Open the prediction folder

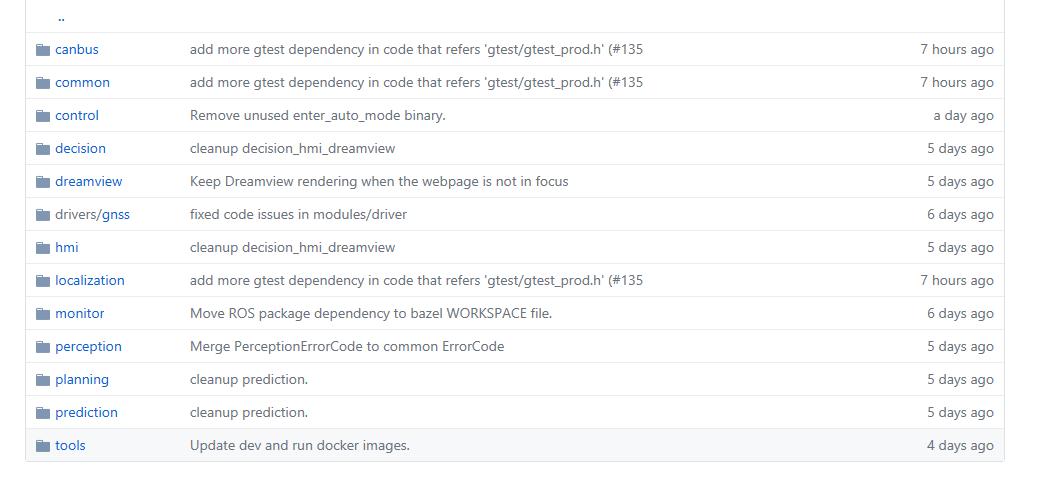(x=86, y=413)
